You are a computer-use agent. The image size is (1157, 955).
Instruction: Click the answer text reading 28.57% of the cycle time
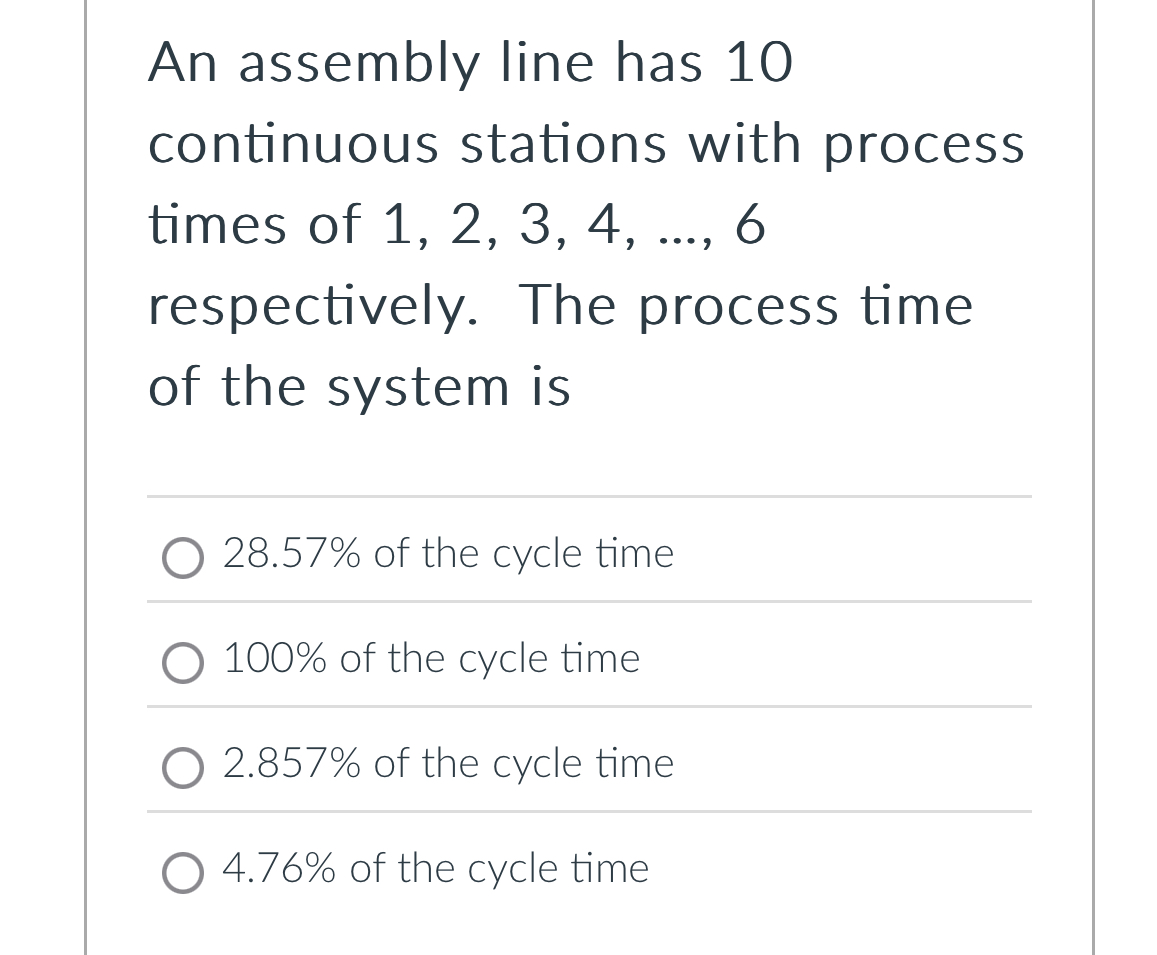coord(448,553)
